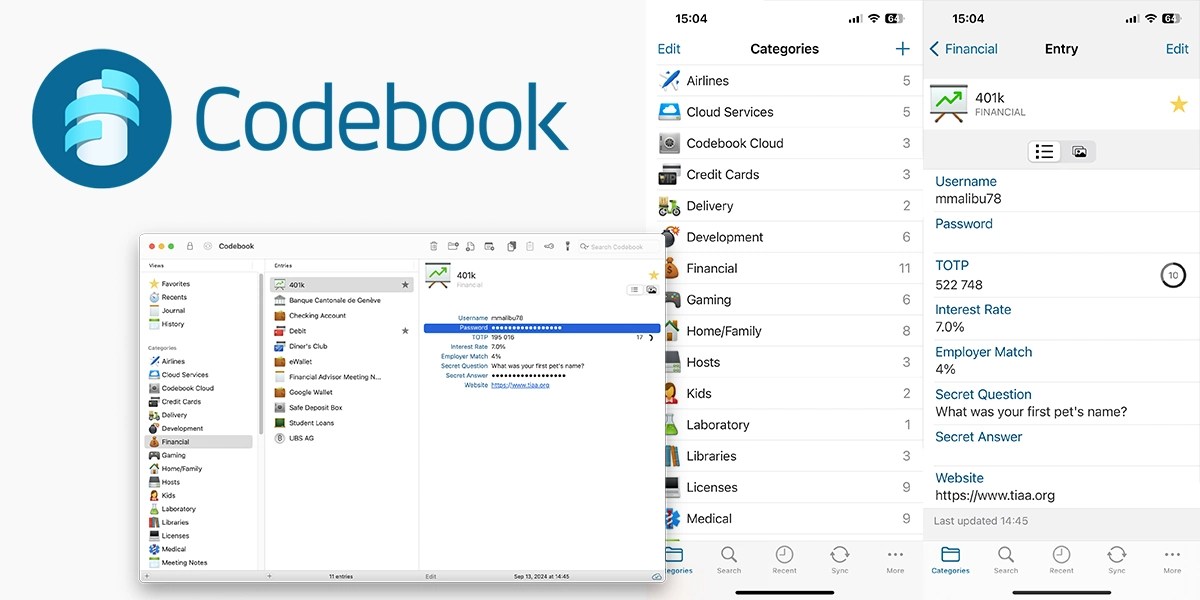Tap Edit on iPhone Categories screen

coord(669,49)
